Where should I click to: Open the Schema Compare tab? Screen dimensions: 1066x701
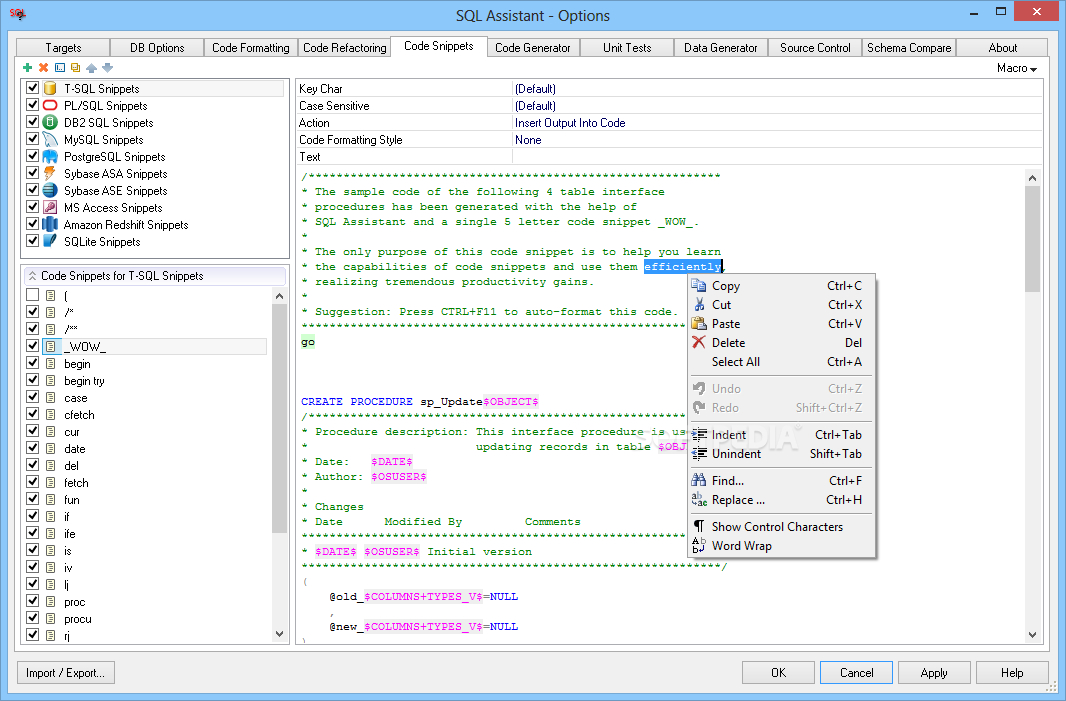(909, 48)
